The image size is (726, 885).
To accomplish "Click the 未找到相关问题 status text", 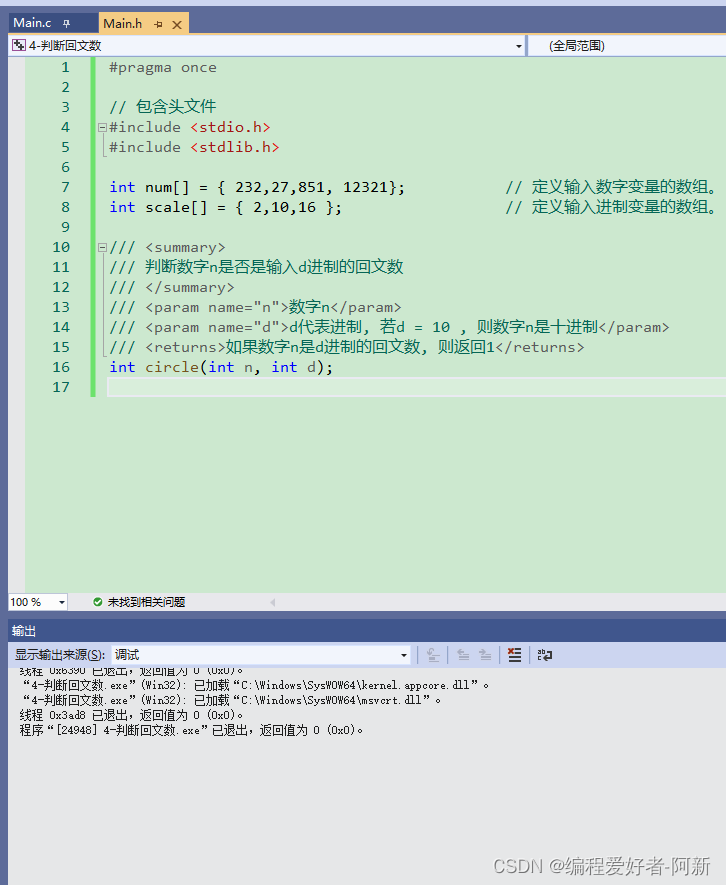I will [x=146, y=602].
